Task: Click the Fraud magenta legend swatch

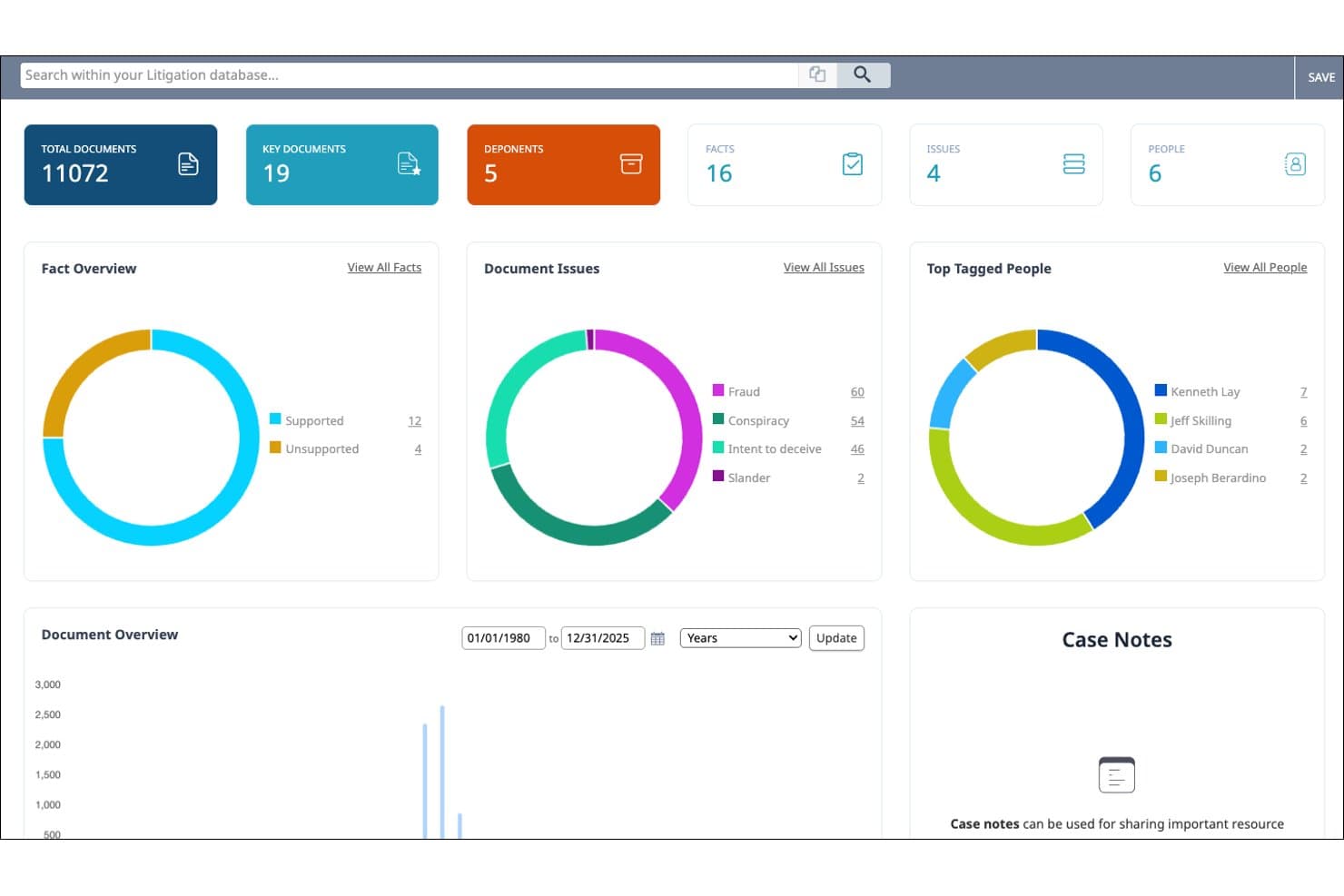Action: (718, 390)
